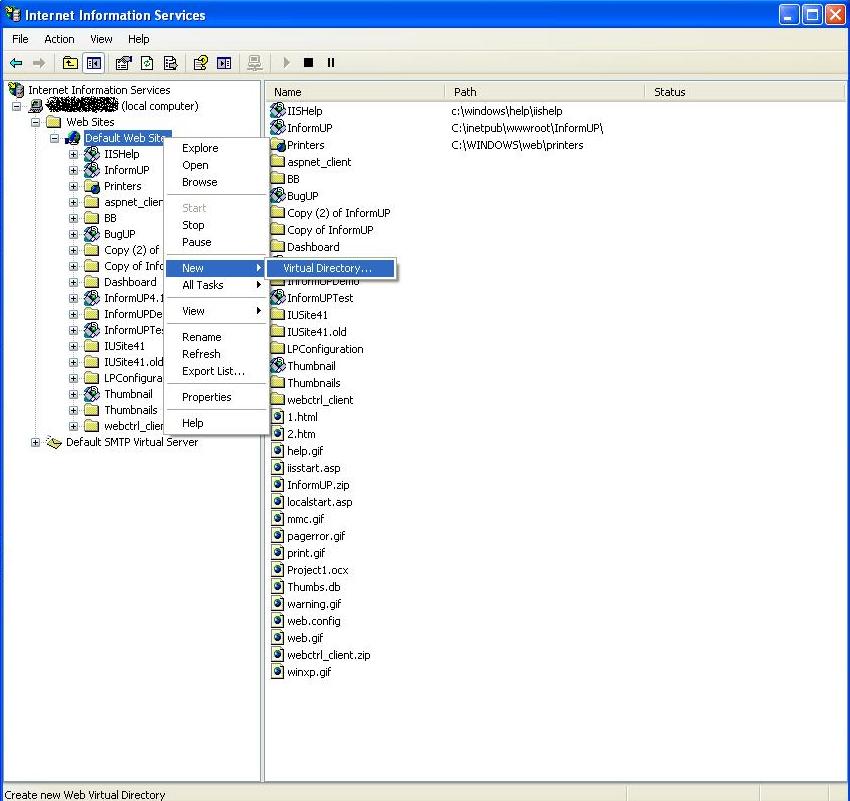This screenshot has width=850, height=801.
Task: Click the web.config file icon
Action: (278, 621)
